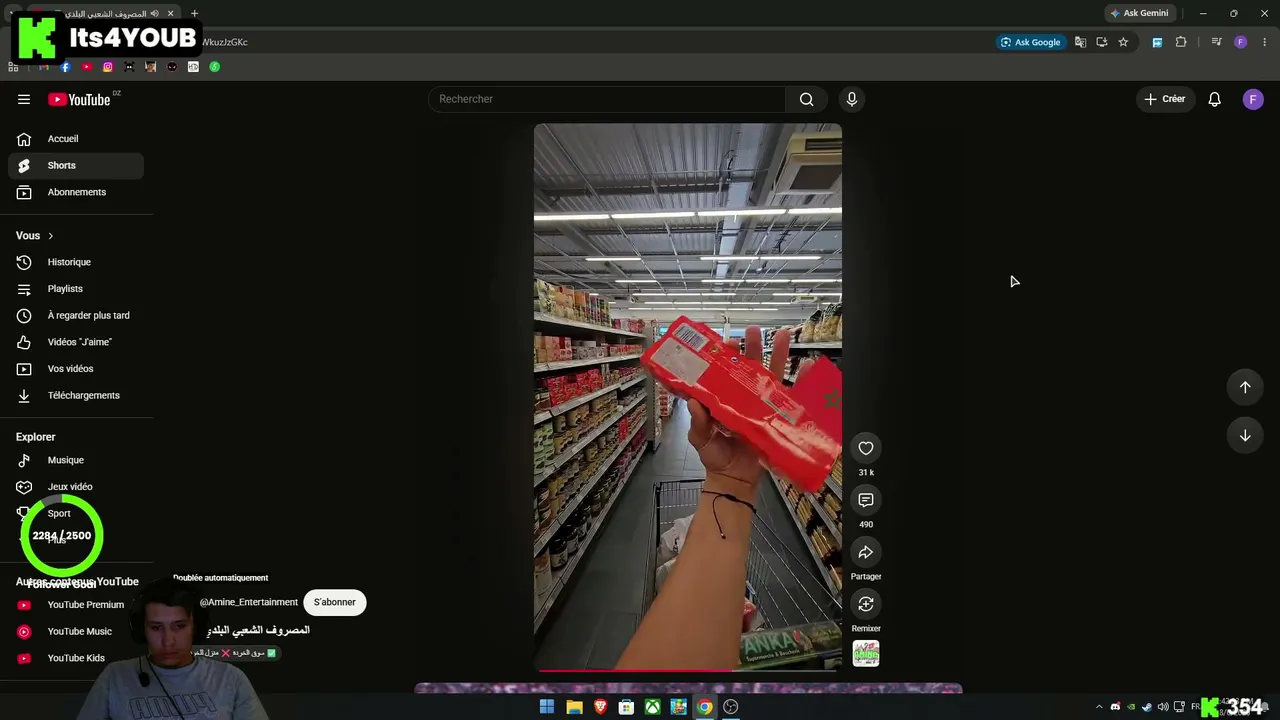Open a new browser tab
The width and height of the screenshot is (1280, 720).
pos(194,13)
